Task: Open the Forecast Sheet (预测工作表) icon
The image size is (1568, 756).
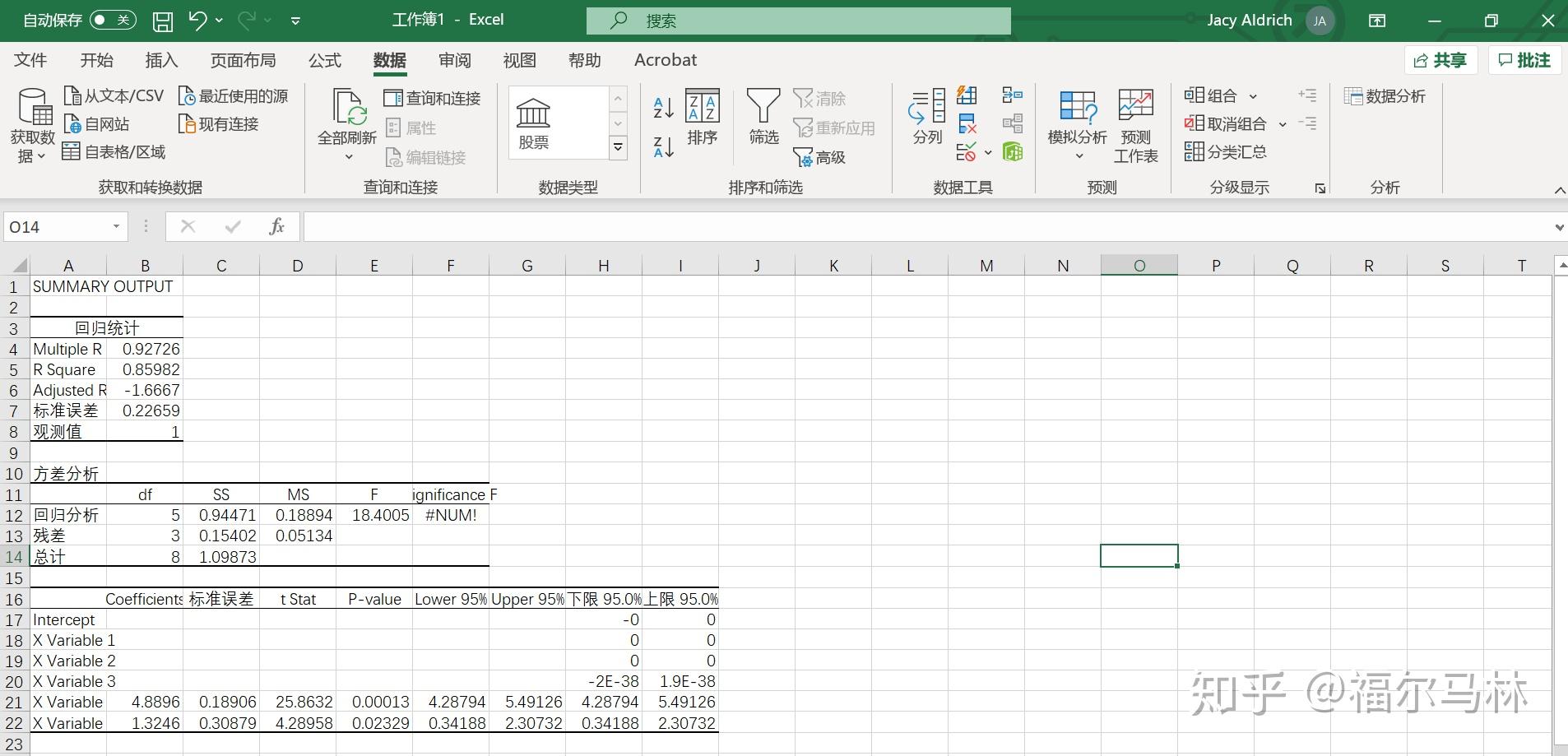Action: point(1135,126)
